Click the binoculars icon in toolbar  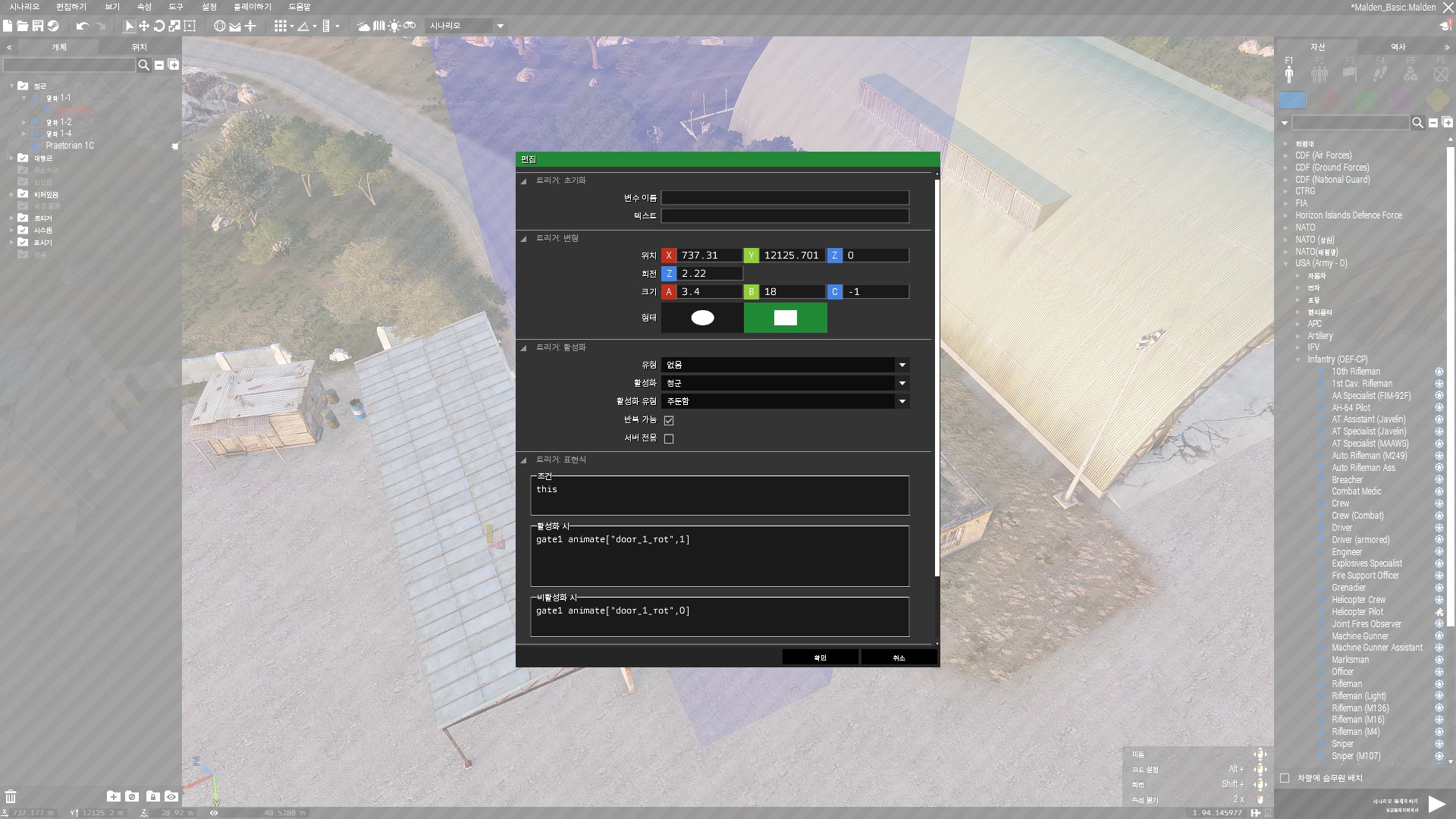pos(409,26)
